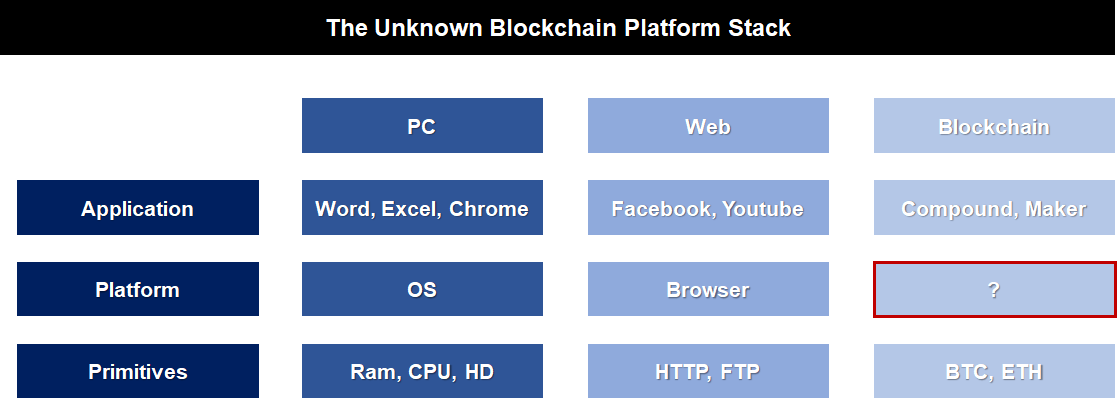This screenshot has height=398, width=1117.
Task: Click the Primitives row label
Action: click(x=137, y=371)
